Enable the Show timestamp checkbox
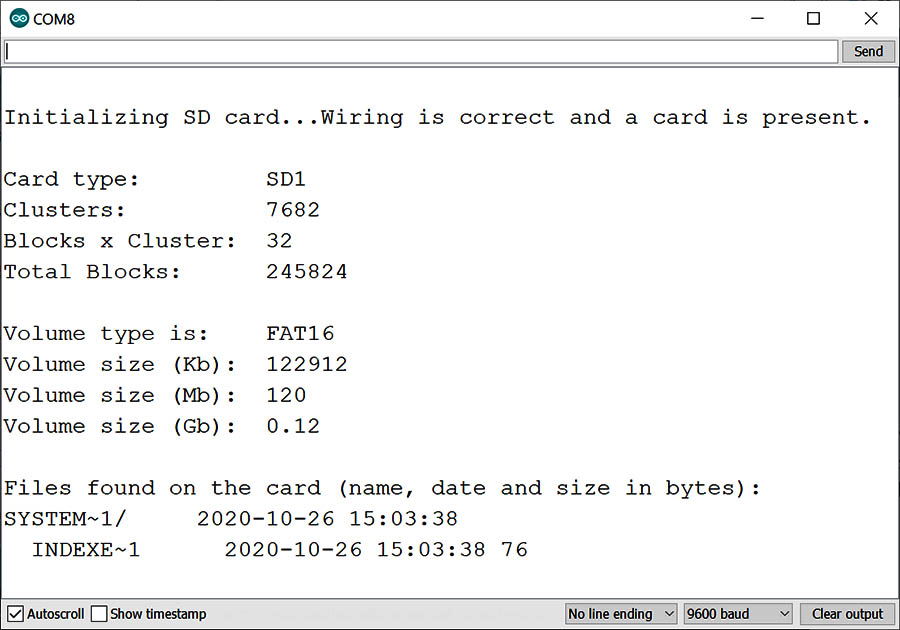The height and width of the screenshot is (630, 900). coord(99,613)
